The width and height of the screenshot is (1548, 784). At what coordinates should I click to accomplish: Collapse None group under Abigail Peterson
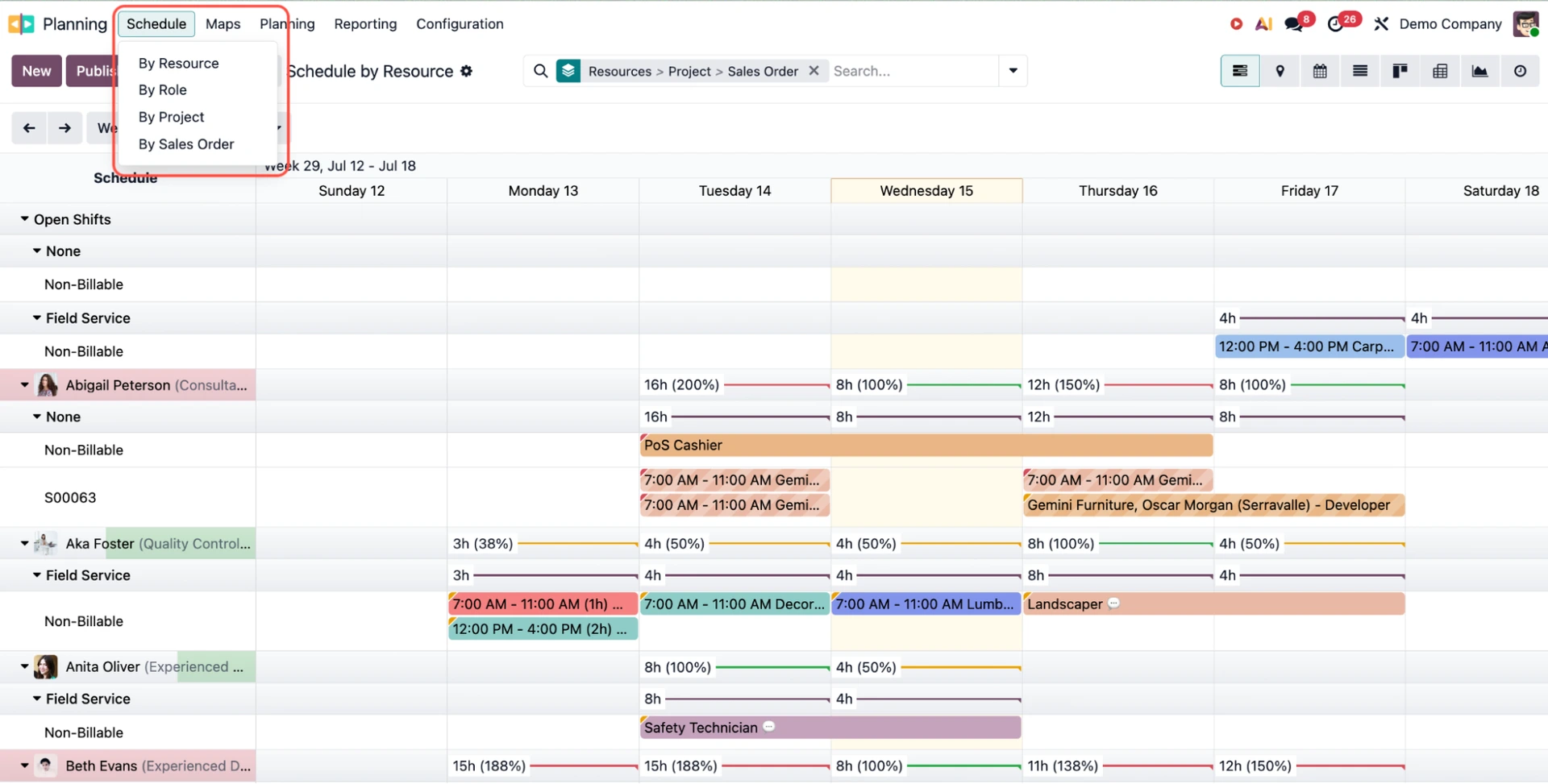coord(36,417)
